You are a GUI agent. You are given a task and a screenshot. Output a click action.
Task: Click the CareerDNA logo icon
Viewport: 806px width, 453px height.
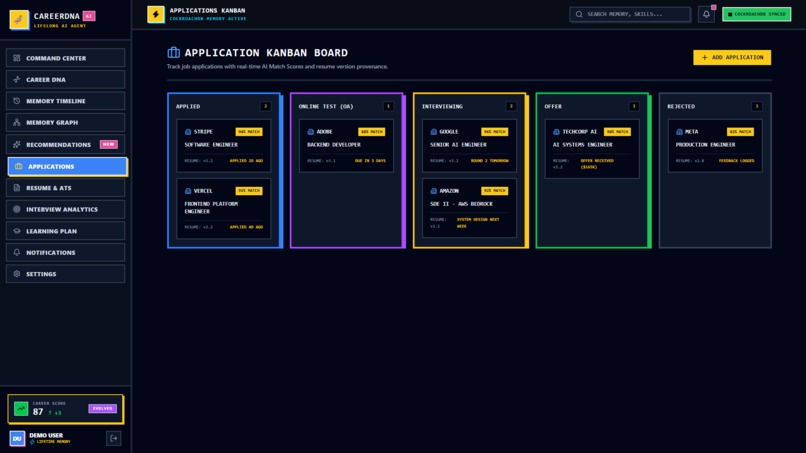(x=19, y=20)
